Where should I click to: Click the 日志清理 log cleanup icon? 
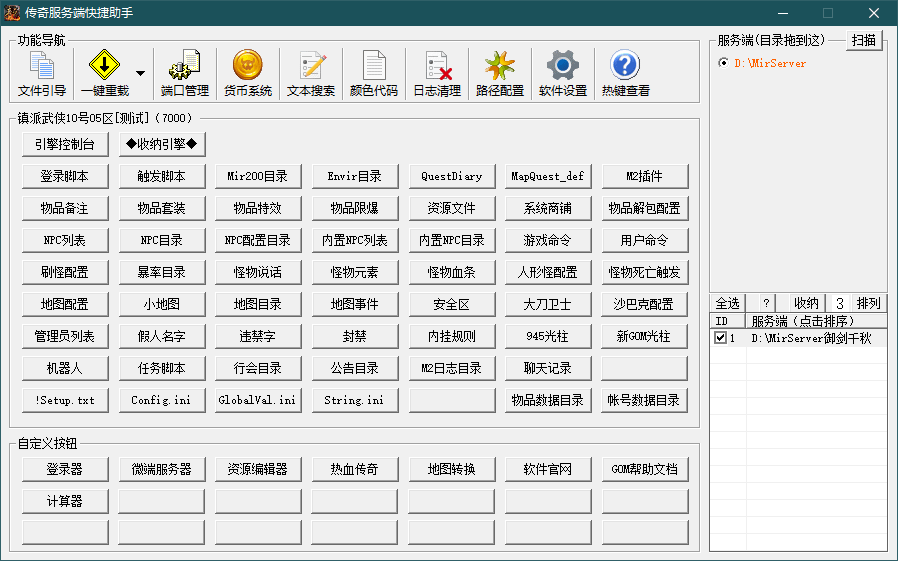(437, 74)
